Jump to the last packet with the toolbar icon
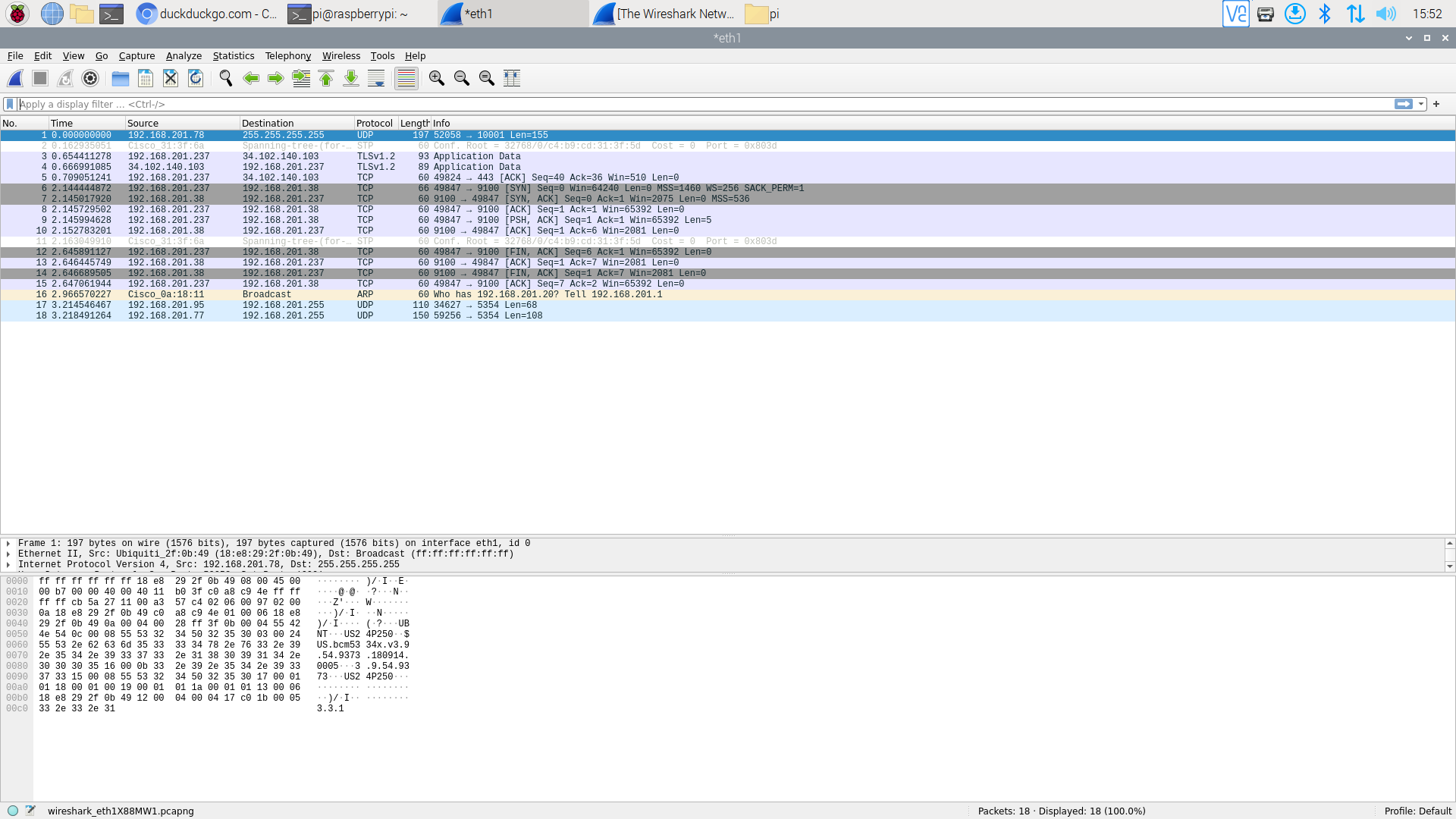Viewport: 1456px width, 819px height. 351,78
